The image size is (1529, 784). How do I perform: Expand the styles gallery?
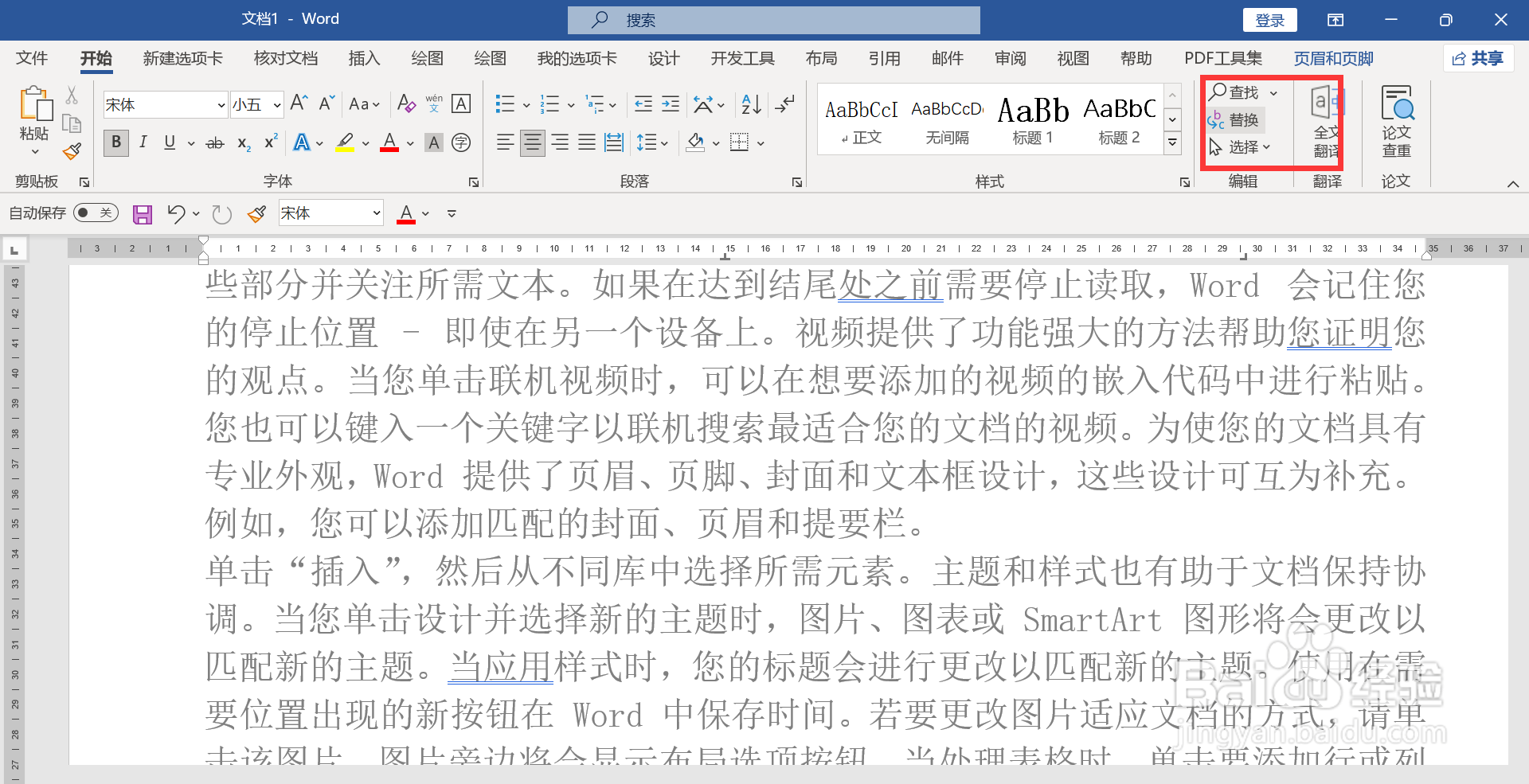pos(1172,142)
